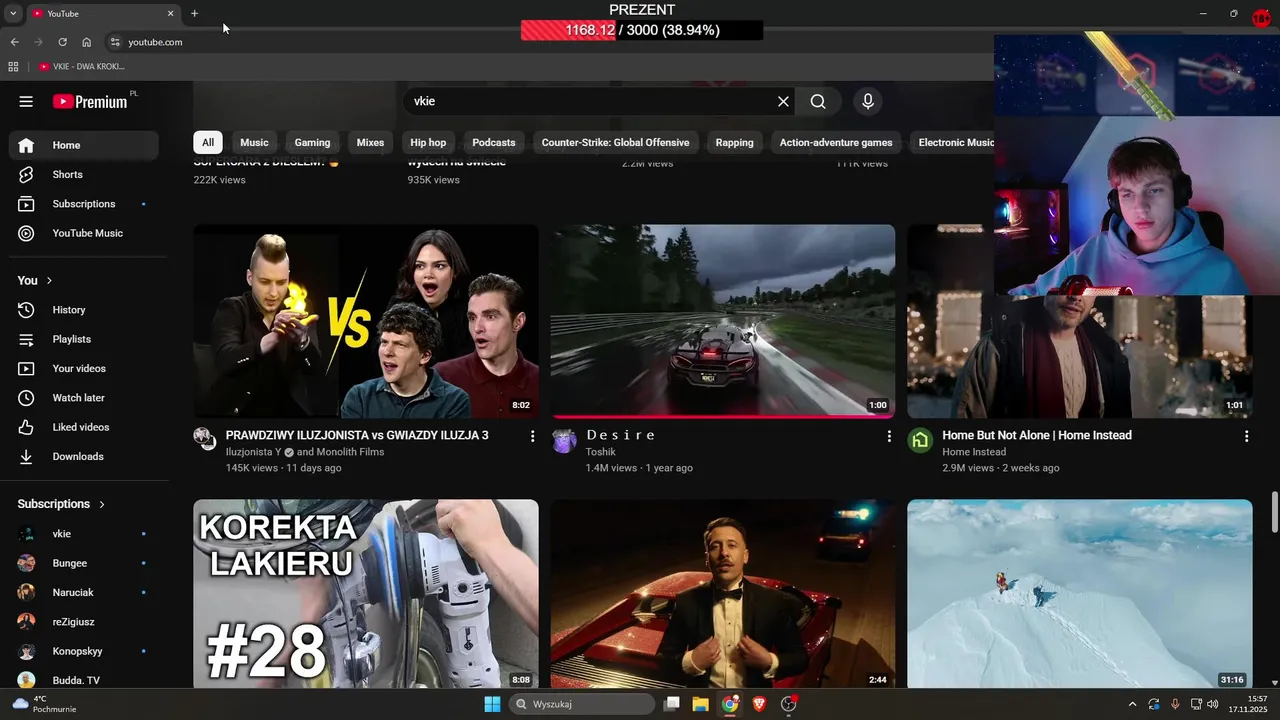Screen dimensions: 1280x720
Task: Select the Action-adventure games filter chip
Action: (836, 142)
